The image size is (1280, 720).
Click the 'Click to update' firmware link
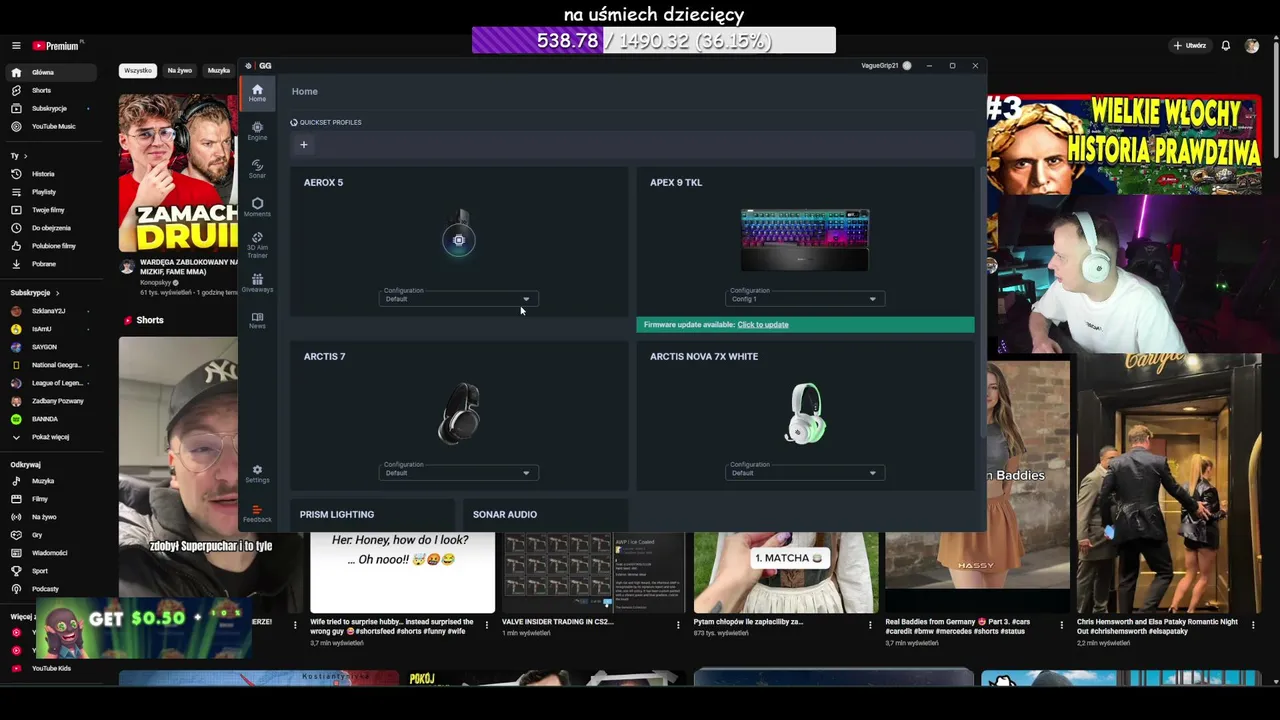763,325
